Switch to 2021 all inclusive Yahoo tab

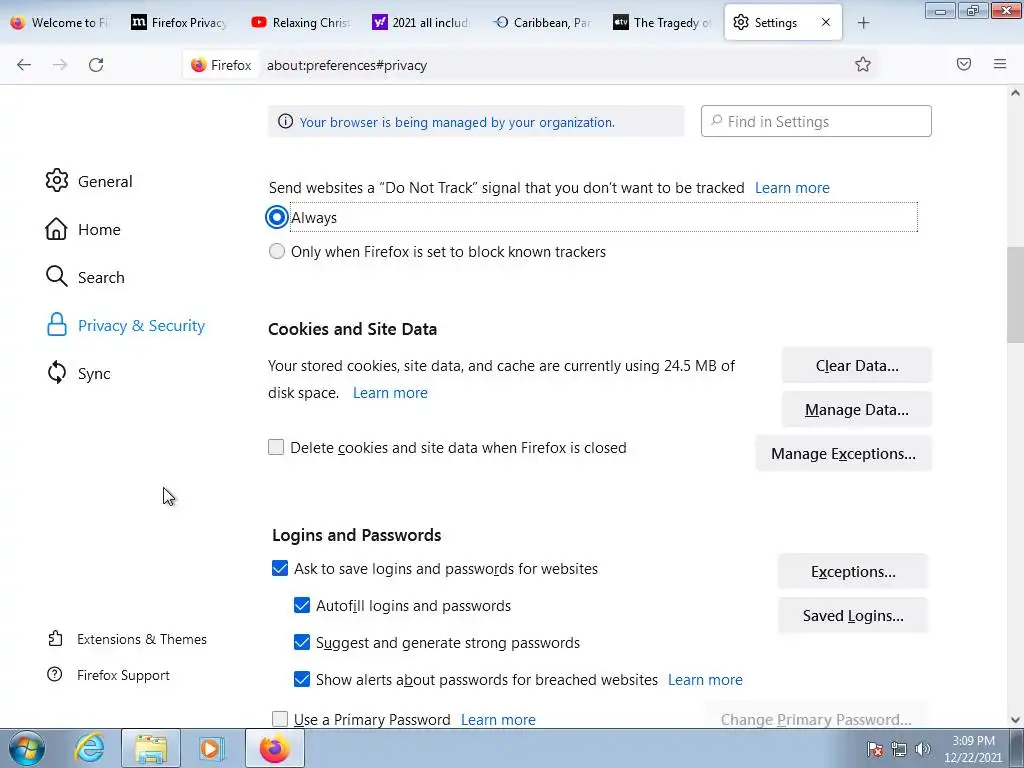click(421, 23)
